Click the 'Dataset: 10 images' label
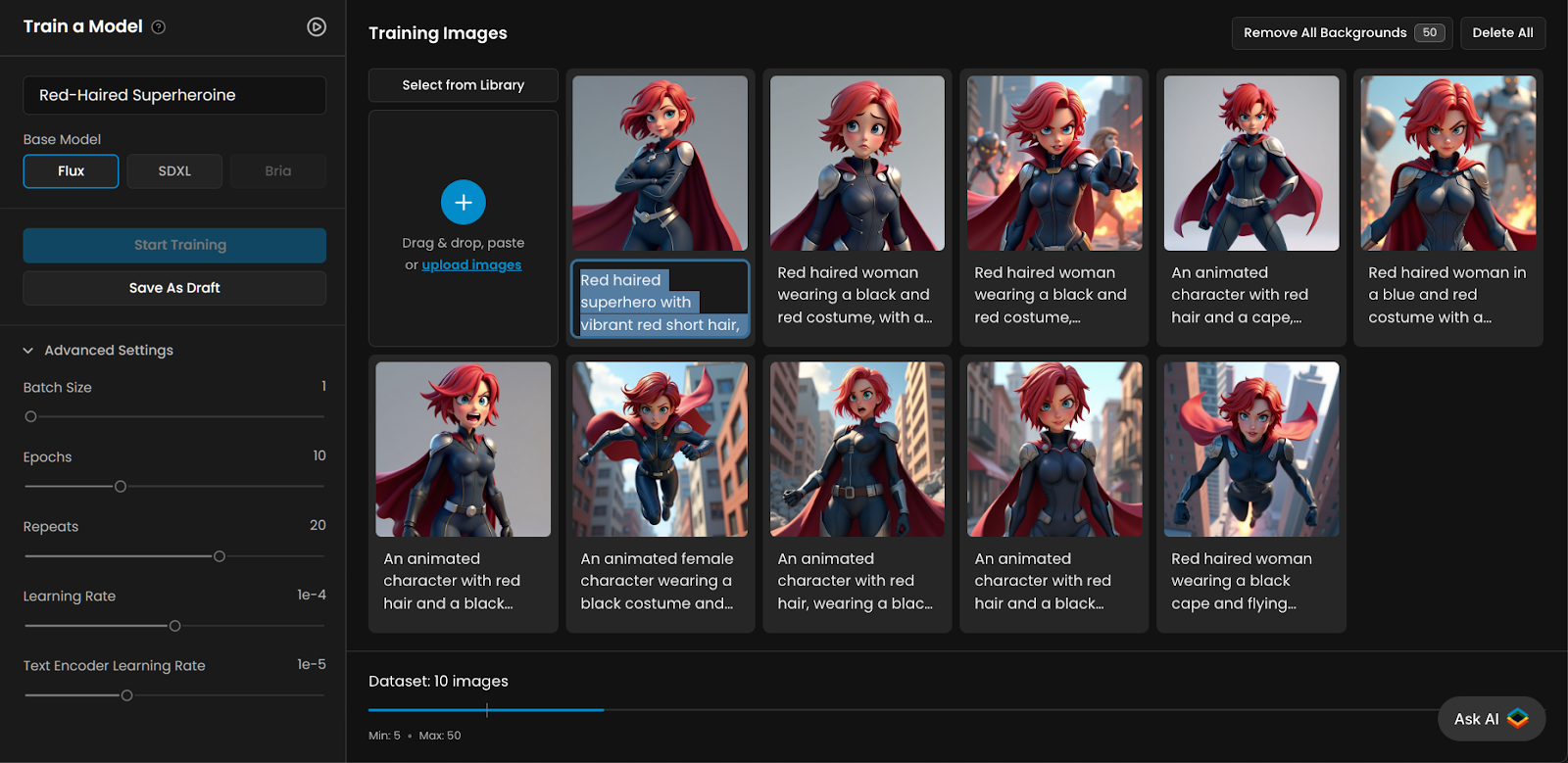This screenshot has width=1568, height=763. pyautogui.click(x=438, y=682)
